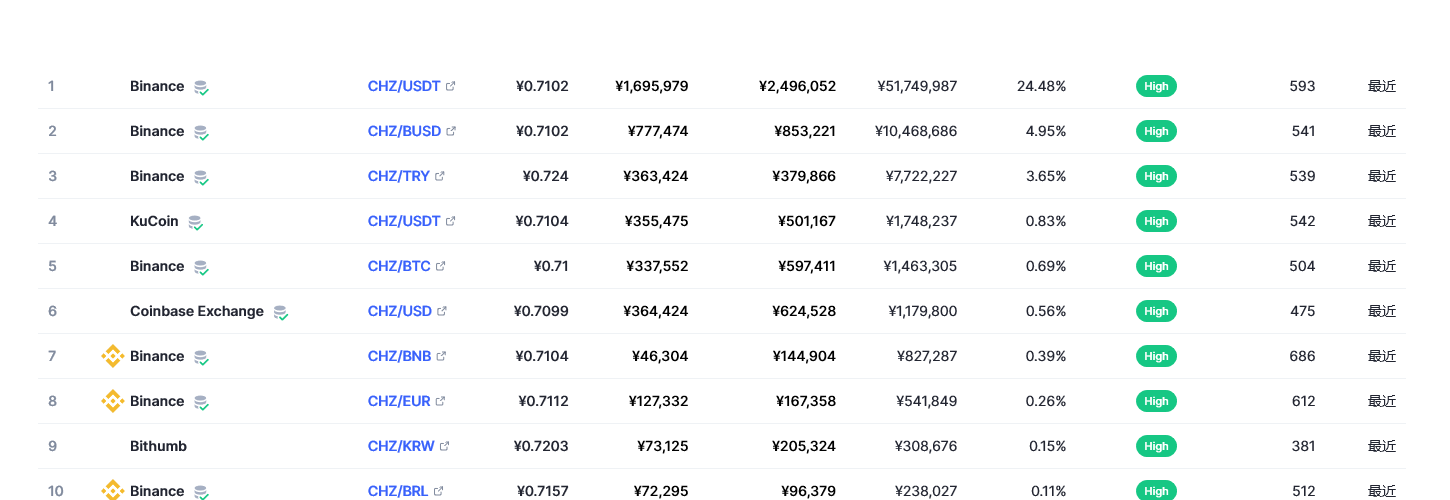1450x500 pixels.
Task: Click the external link icon beside CHZ/TRY
Action: pos(440,176)
